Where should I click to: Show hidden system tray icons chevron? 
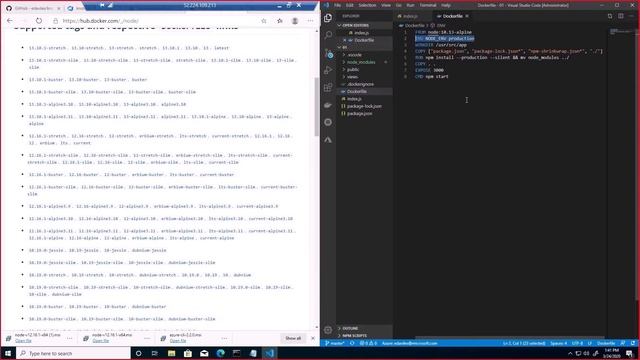pyautogui.click(x=570, y=353)
